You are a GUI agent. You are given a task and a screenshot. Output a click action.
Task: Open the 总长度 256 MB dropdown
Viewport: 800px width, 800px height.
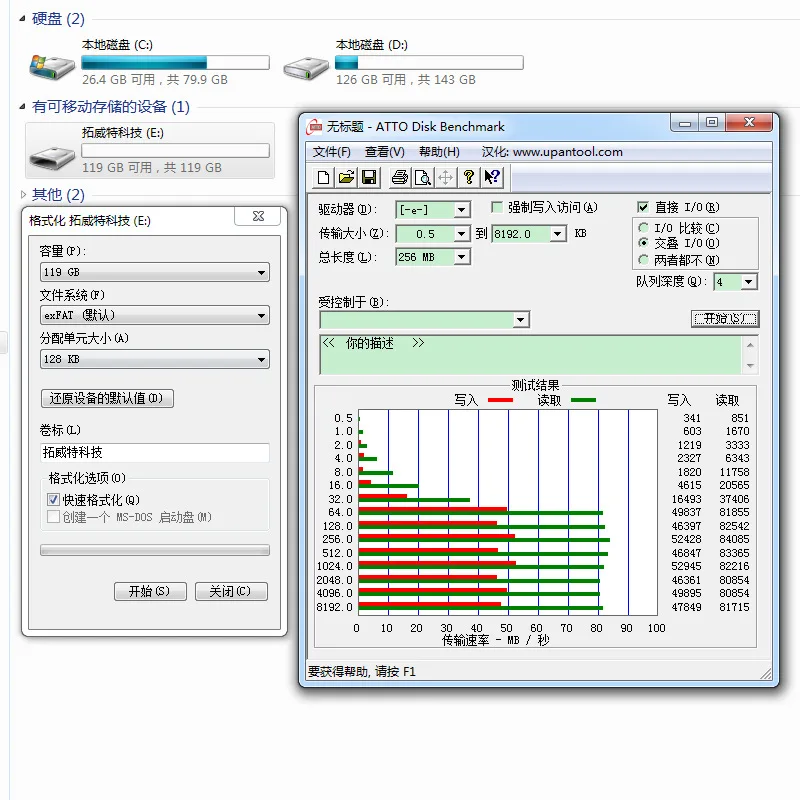[461, 257]
